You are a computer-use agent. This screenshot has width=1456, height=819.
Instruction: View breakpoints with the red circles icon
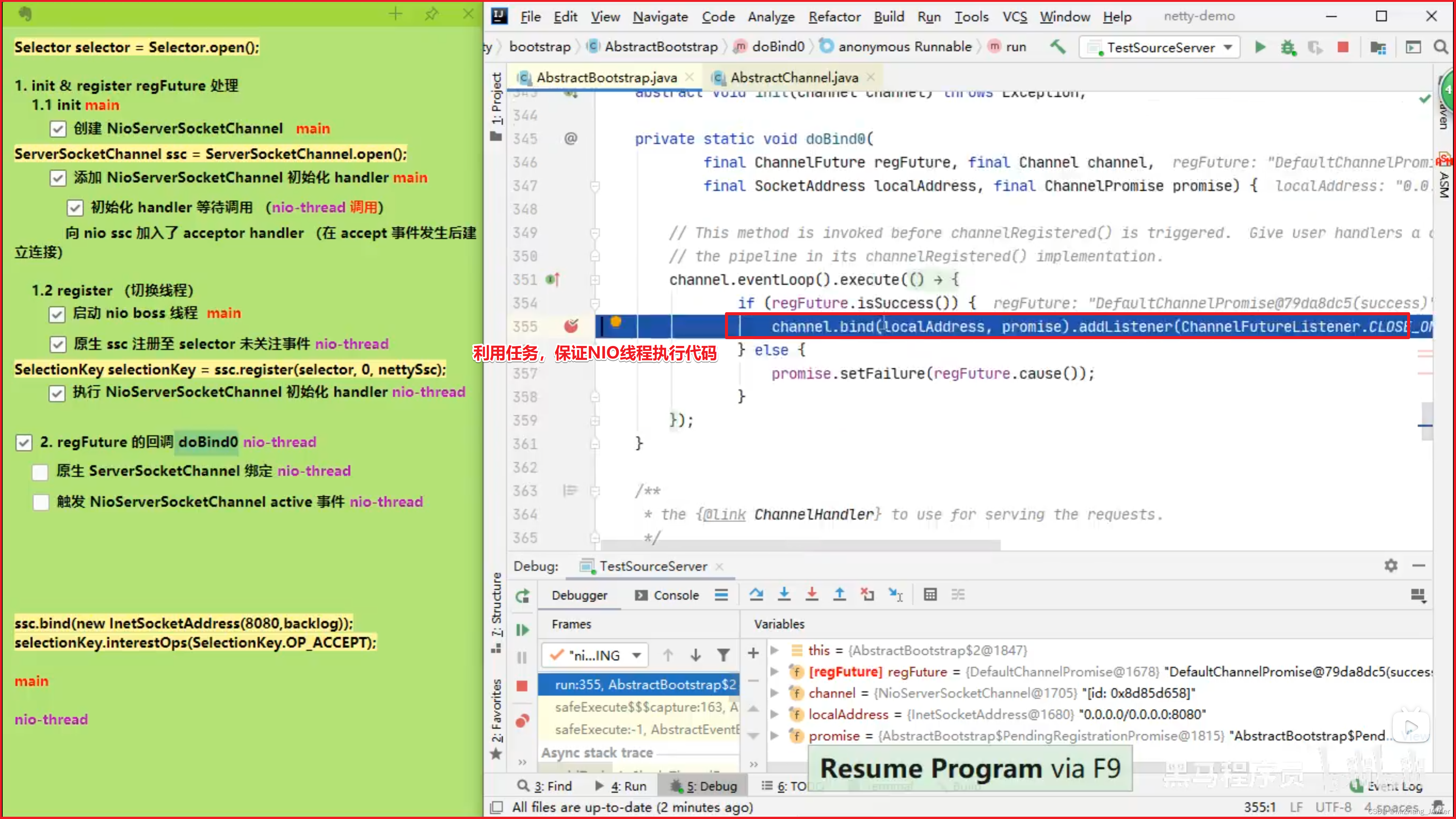coord(522,721)
